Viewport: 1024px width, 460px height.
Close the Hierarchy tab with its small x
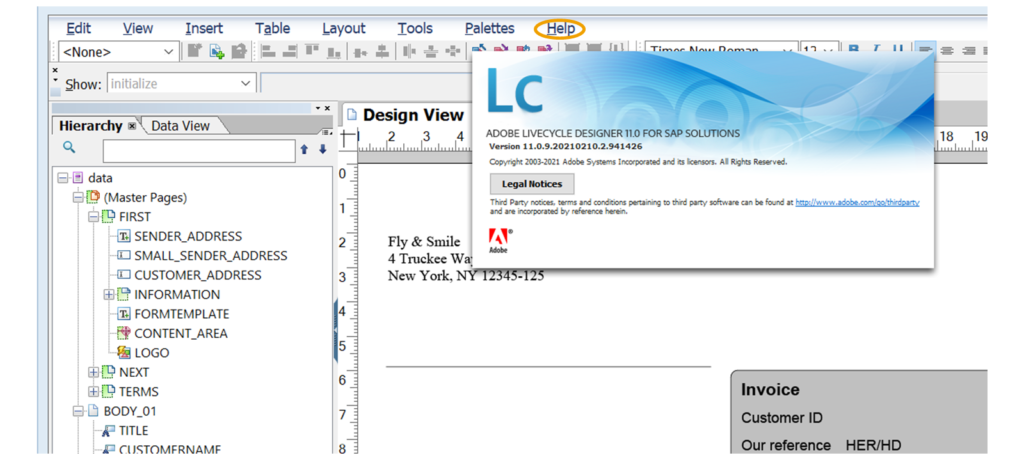131,125
